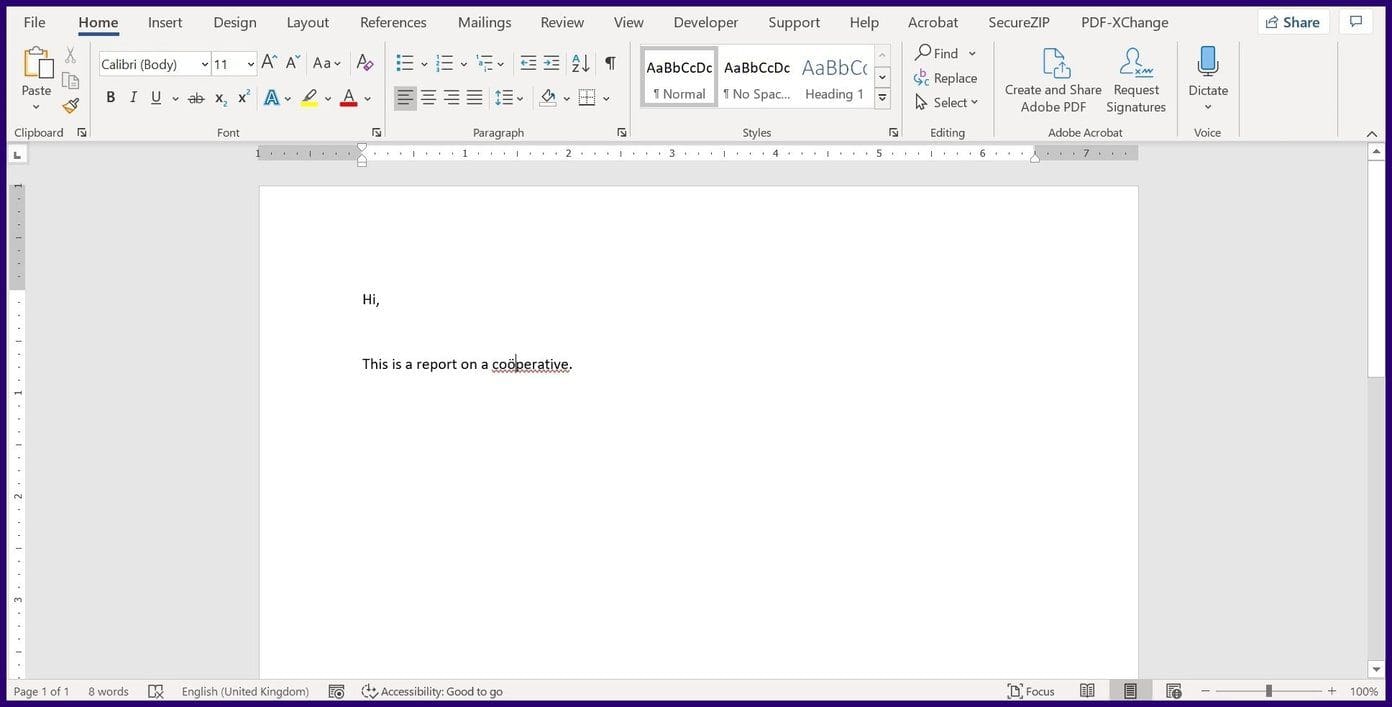Open line spacing dropdown
Screen dimensions: 1392x707
pyautogui.click(x=509, y=98)
